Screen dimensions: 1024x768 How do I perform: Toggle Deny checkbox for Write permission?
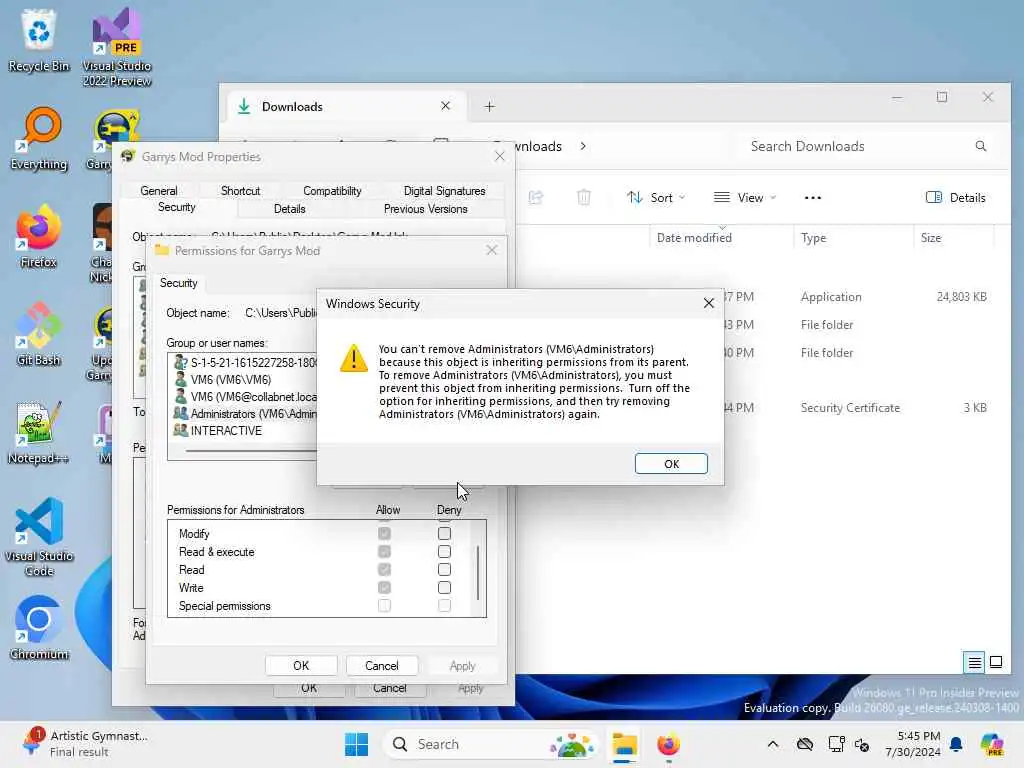(444, 588)
